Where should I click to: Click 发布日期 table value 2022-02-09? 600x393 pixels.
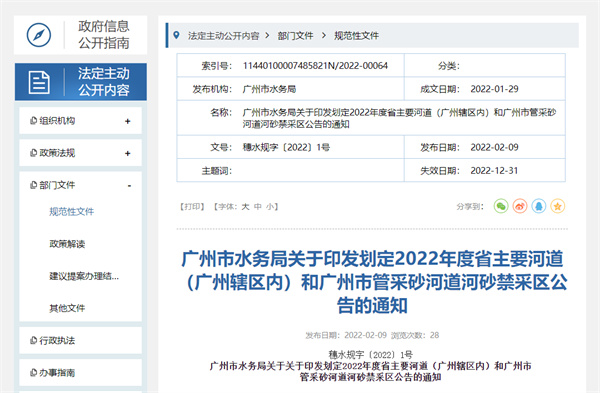coord(494,147)
